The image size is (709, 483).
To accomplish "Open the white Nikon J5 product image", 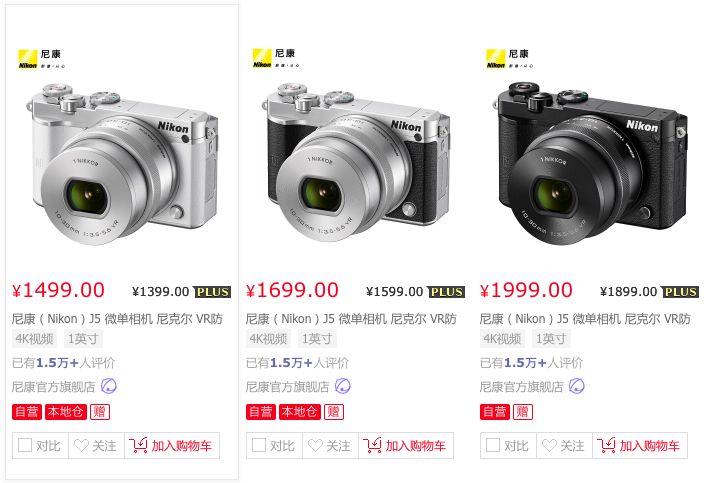I will tap(123, 163).
